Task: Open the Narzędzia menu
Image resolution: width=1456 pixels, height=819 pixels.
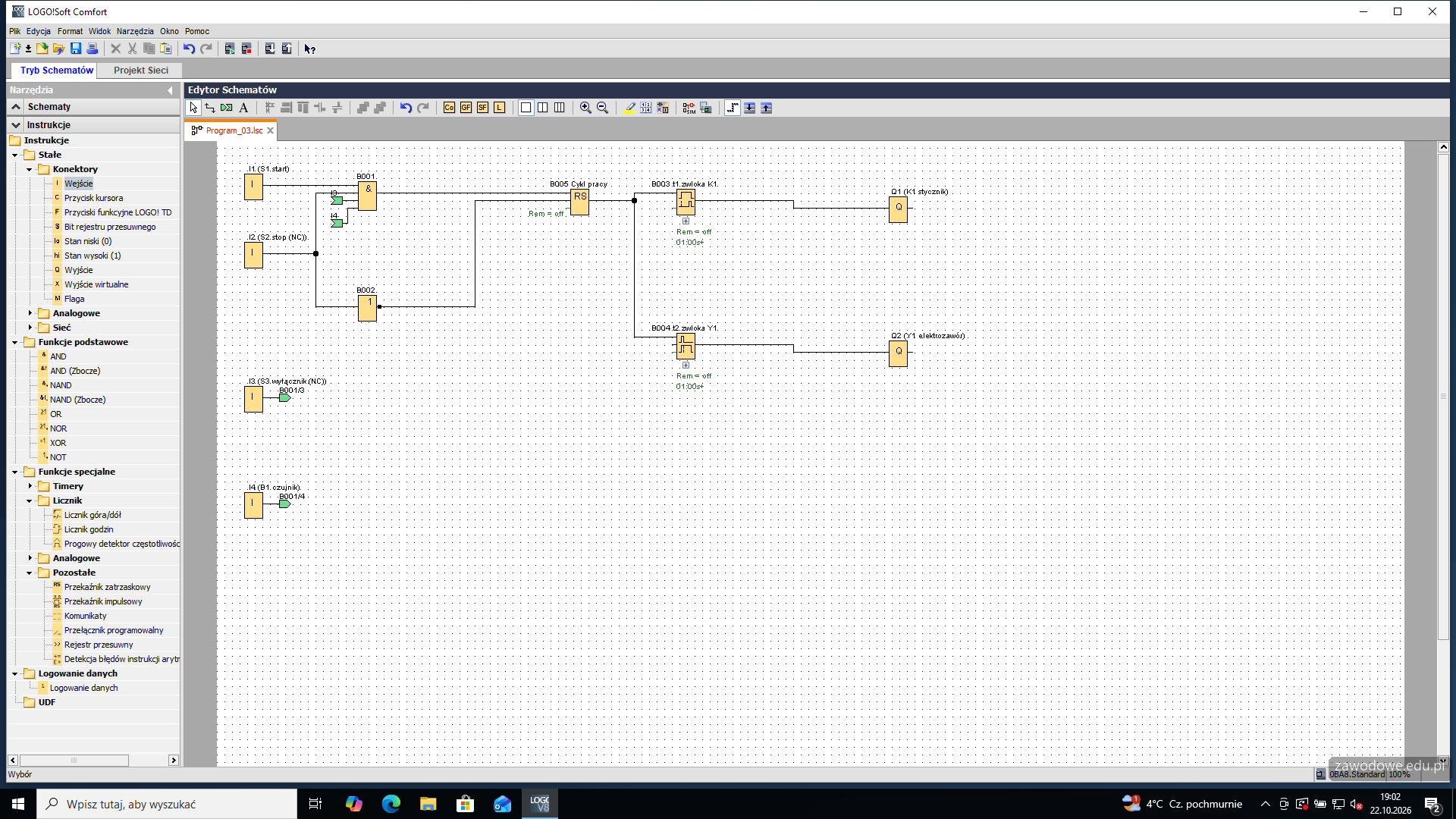Action: point(135,31)
